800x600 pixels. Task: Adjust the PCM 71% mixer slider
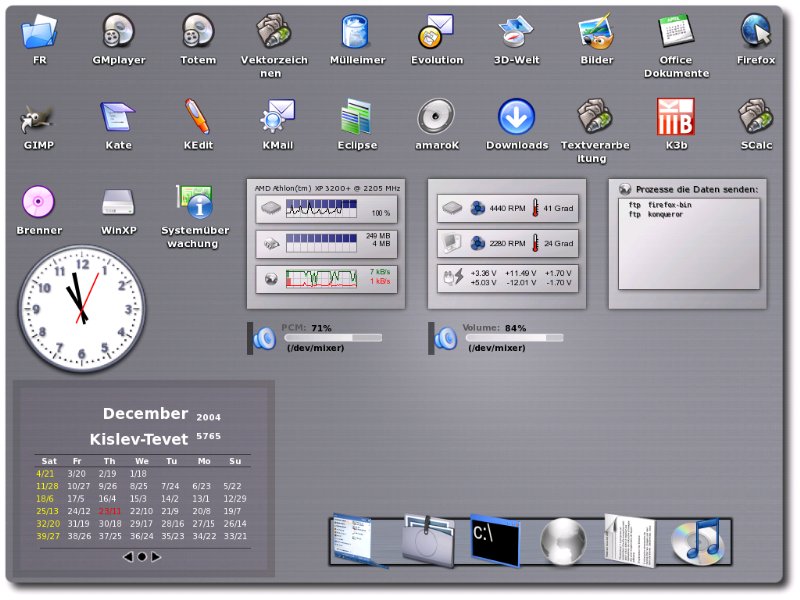[x=333, y=338]
